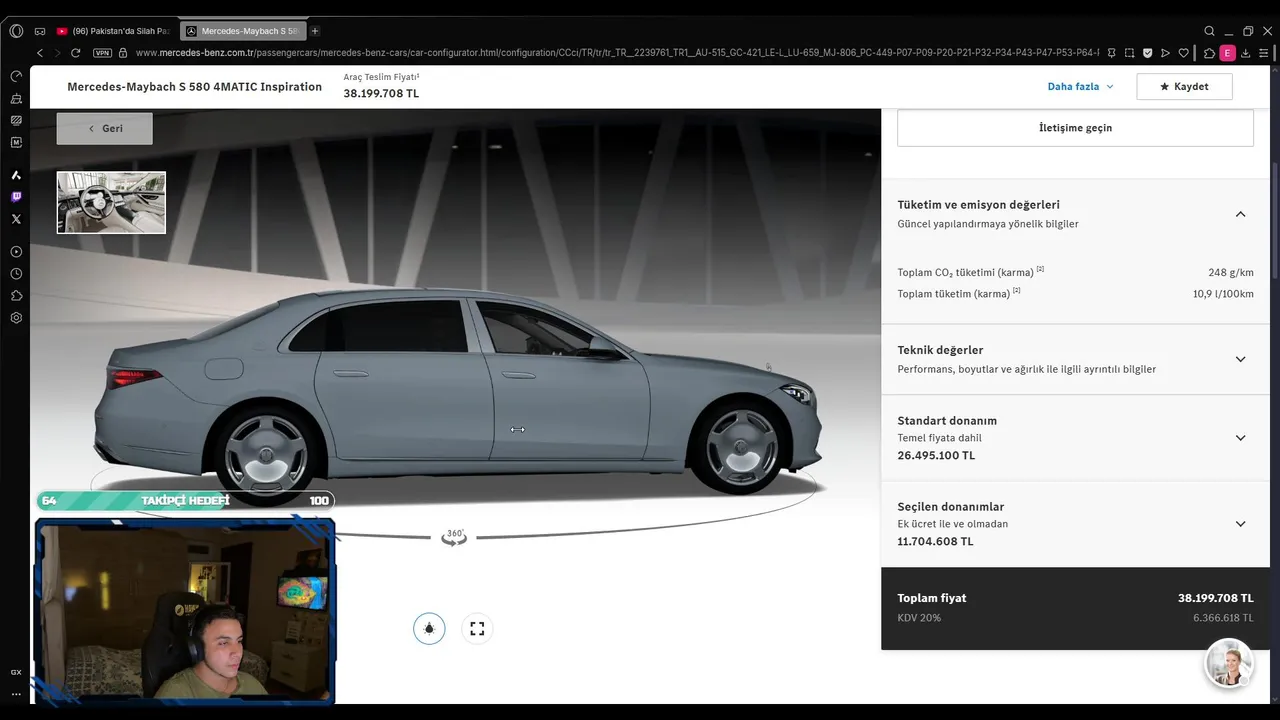Click the pin icon in address bar
Screen dimensions: 1280x720
click(x=1111, y=53)
